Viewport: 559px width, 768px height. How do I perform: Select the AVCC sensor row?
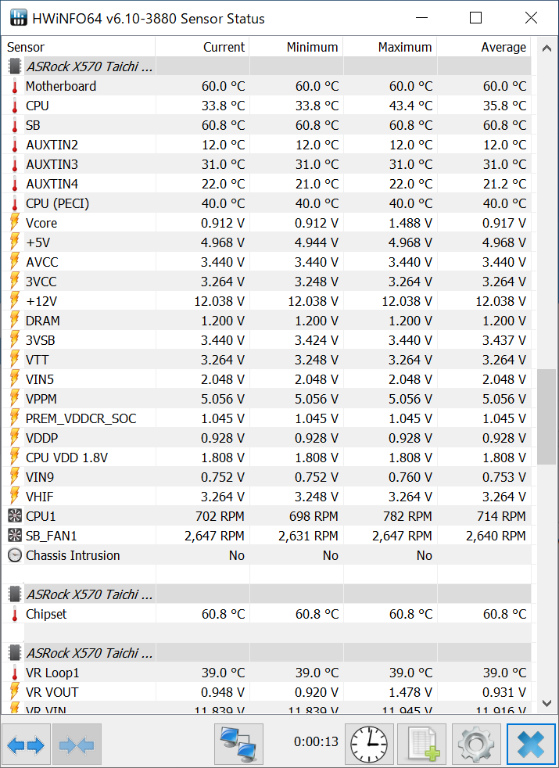pos(267,262)
